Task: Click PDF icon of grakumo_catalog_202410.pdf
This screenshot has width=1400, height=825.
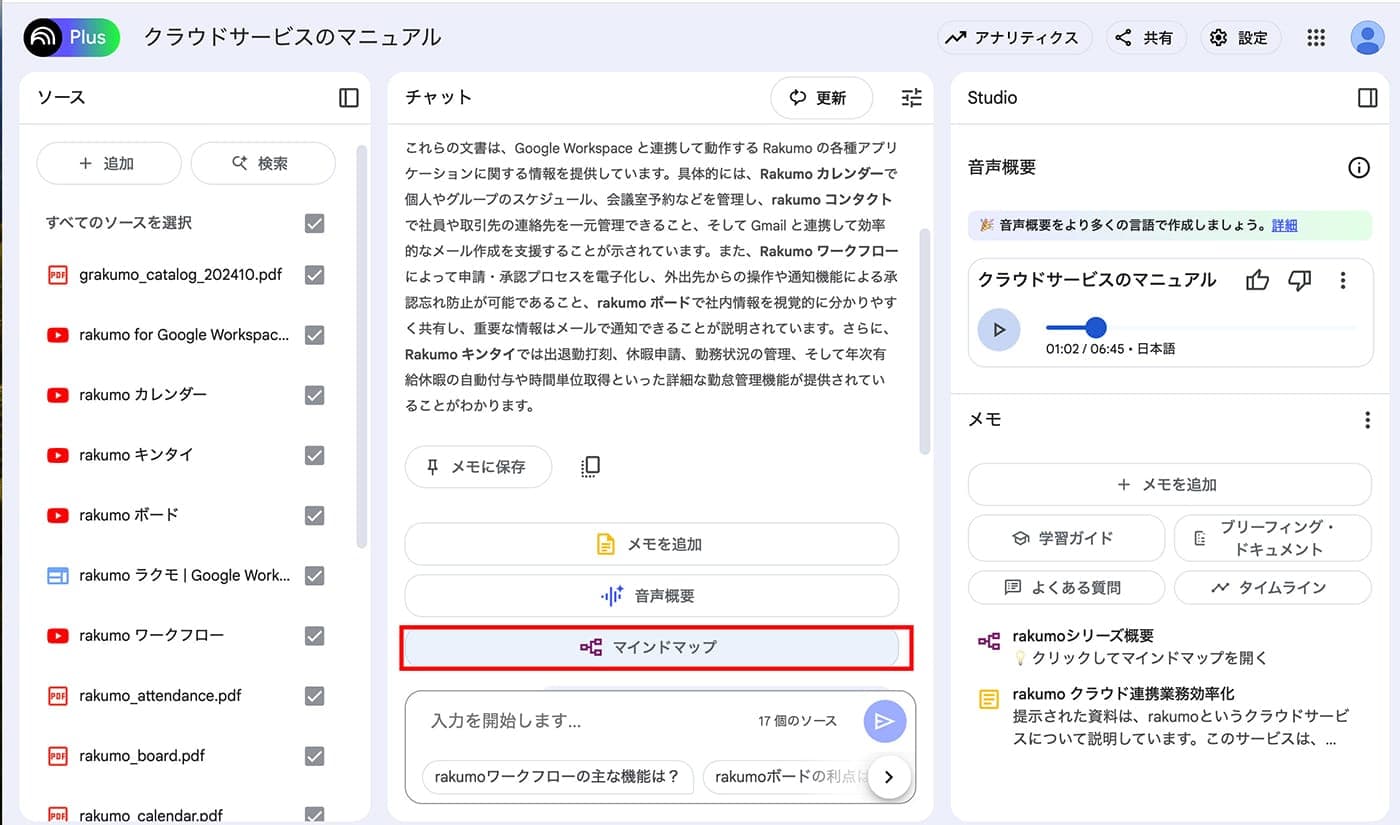Action: click(x=58, y=274)
